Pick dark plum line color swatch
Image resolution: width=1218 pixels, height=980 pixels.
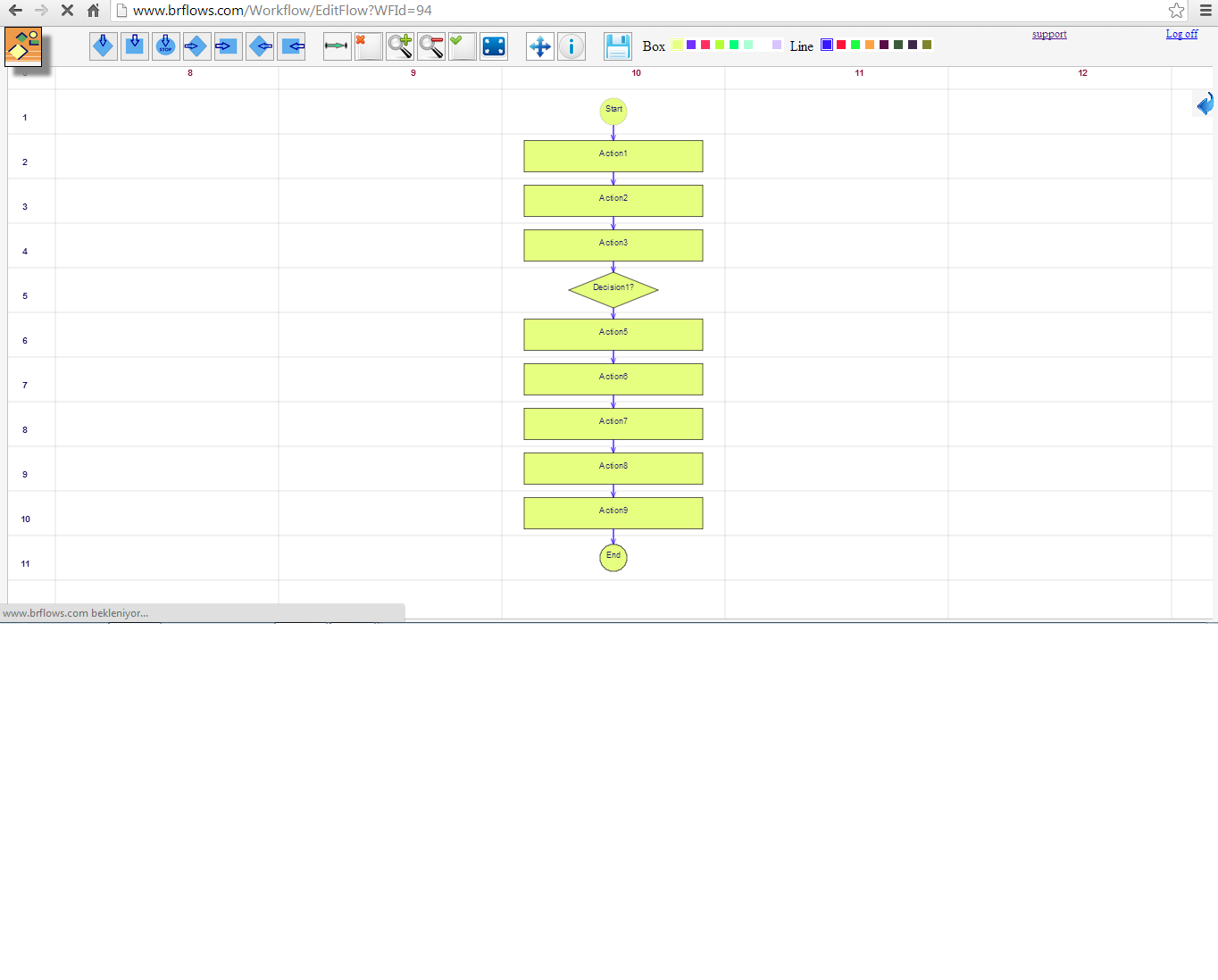pos(884,45)
